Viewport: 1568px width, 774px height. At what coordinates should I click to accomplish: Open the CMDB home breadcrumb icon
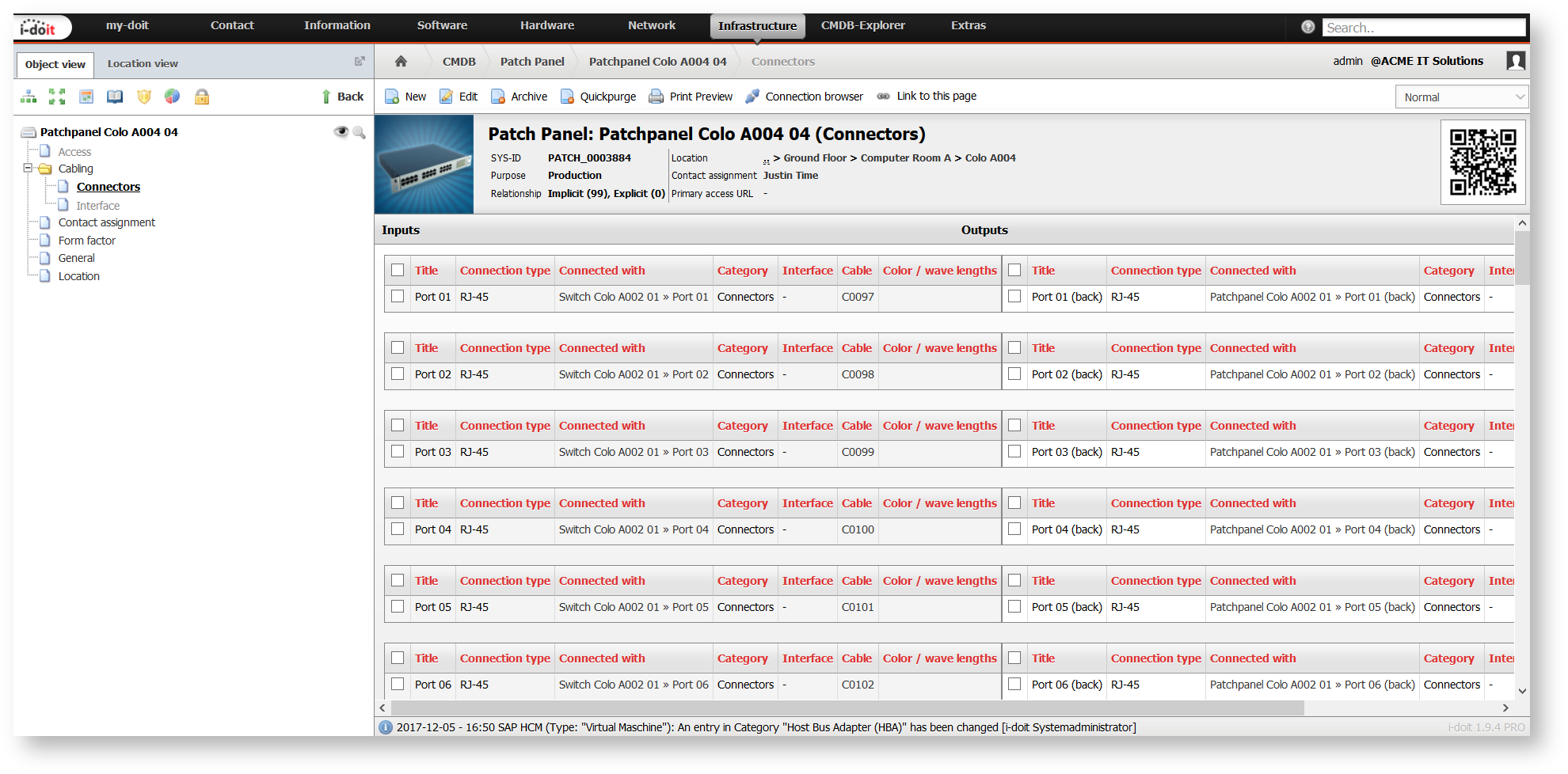tap(401, 61)
